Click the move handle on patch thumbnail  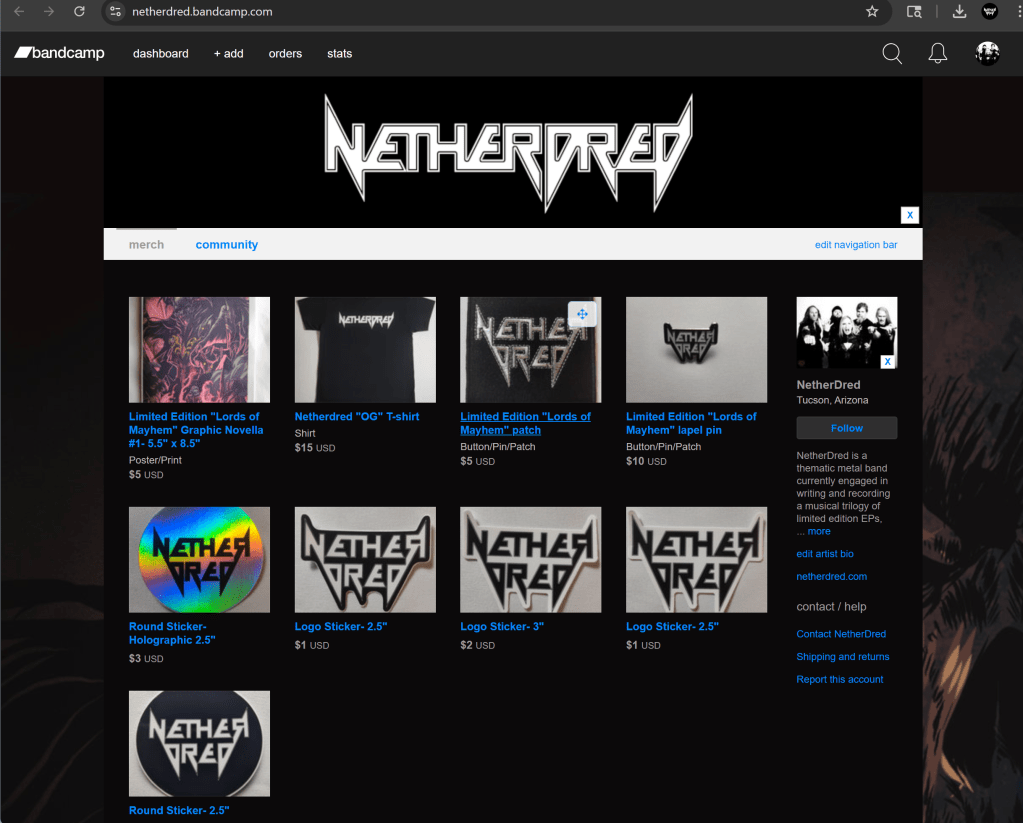(x=582, y=314)
